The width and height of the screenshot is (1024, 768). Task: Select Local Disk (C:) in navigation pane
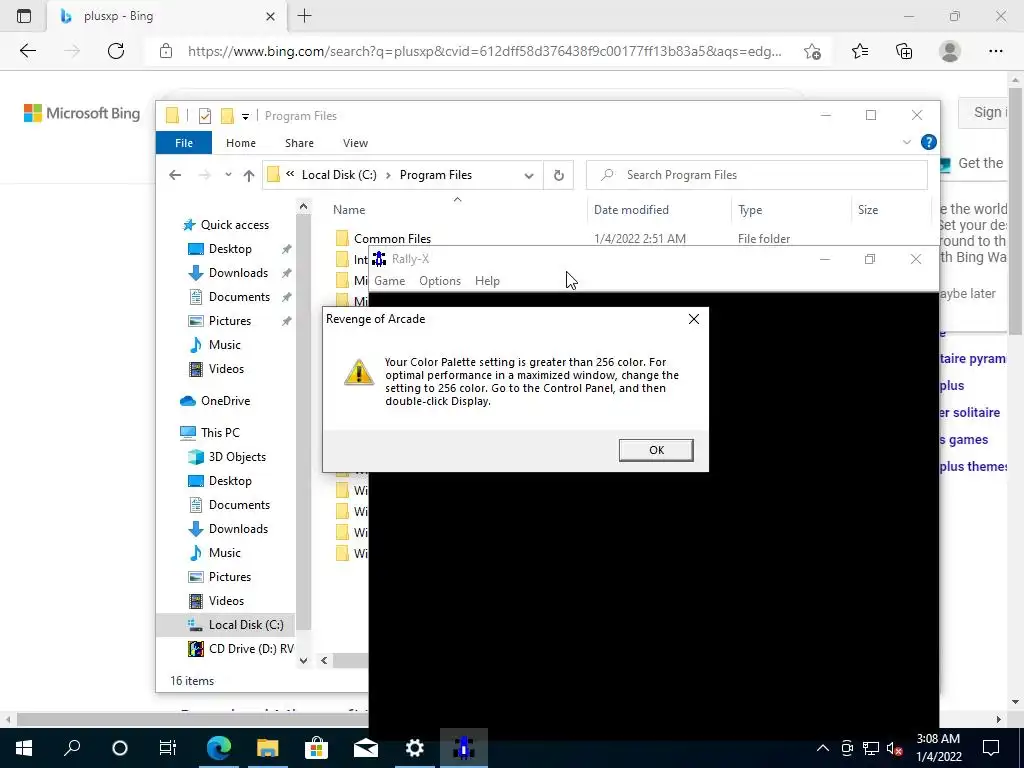click(246, 625)
